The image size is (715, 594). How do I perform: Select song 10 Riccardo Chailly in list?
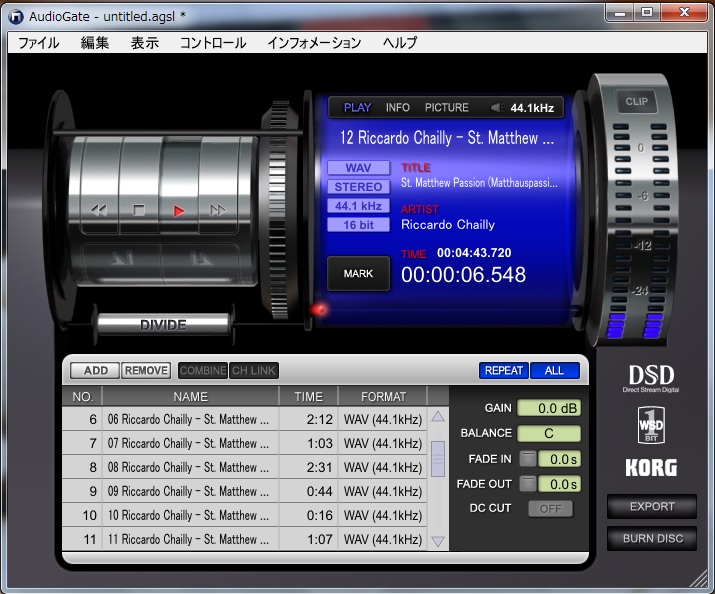[x=244, y=515]
